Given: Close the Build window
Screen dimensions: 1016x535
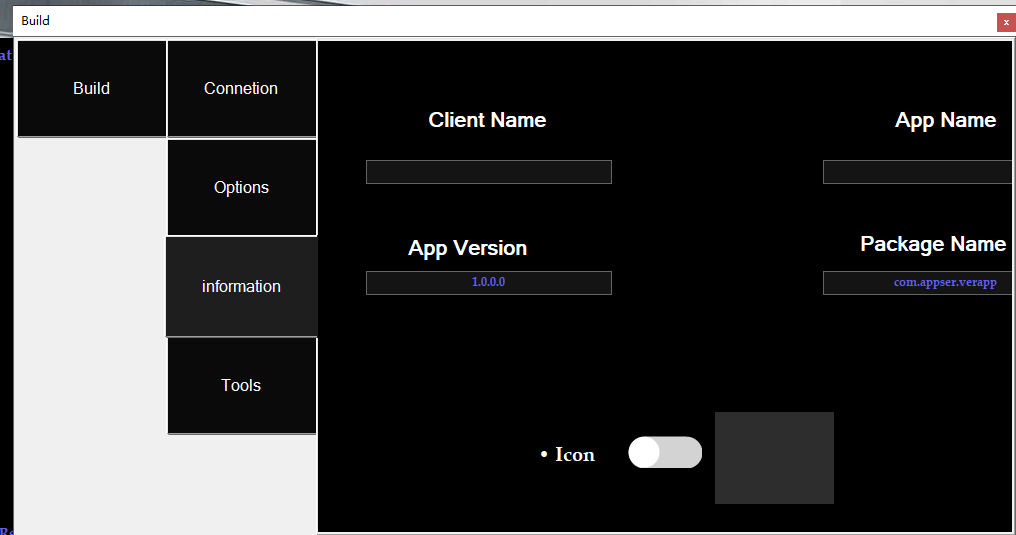Looking at the screenshot, I should click(x=1005, y=22).
